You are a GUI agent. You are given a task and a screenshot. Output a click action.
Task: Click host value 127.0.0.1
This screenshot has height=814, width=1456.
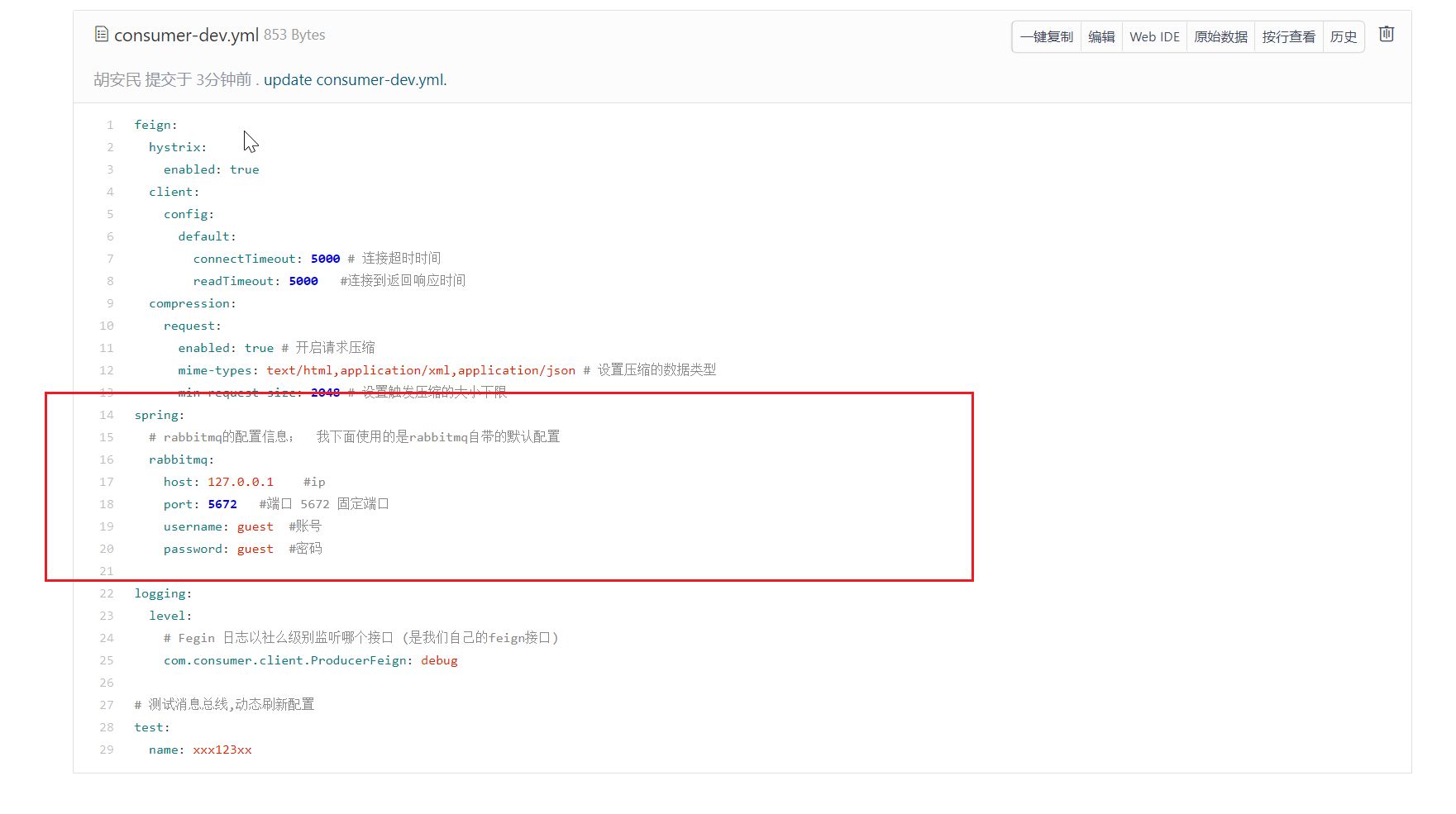coord(241,482)
